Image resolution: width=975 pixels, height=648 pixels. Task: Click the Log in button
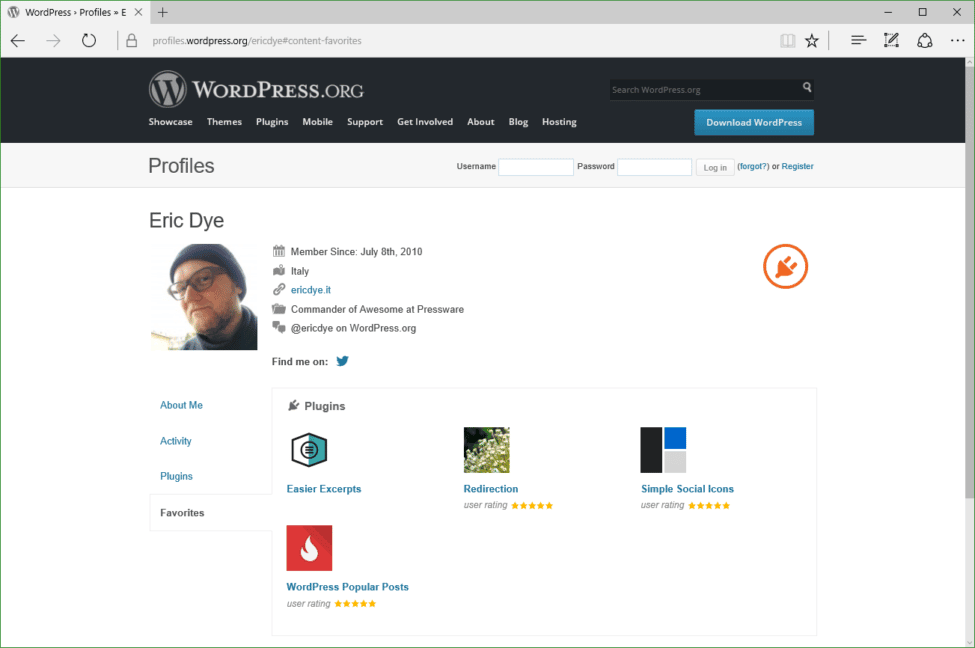715,167
